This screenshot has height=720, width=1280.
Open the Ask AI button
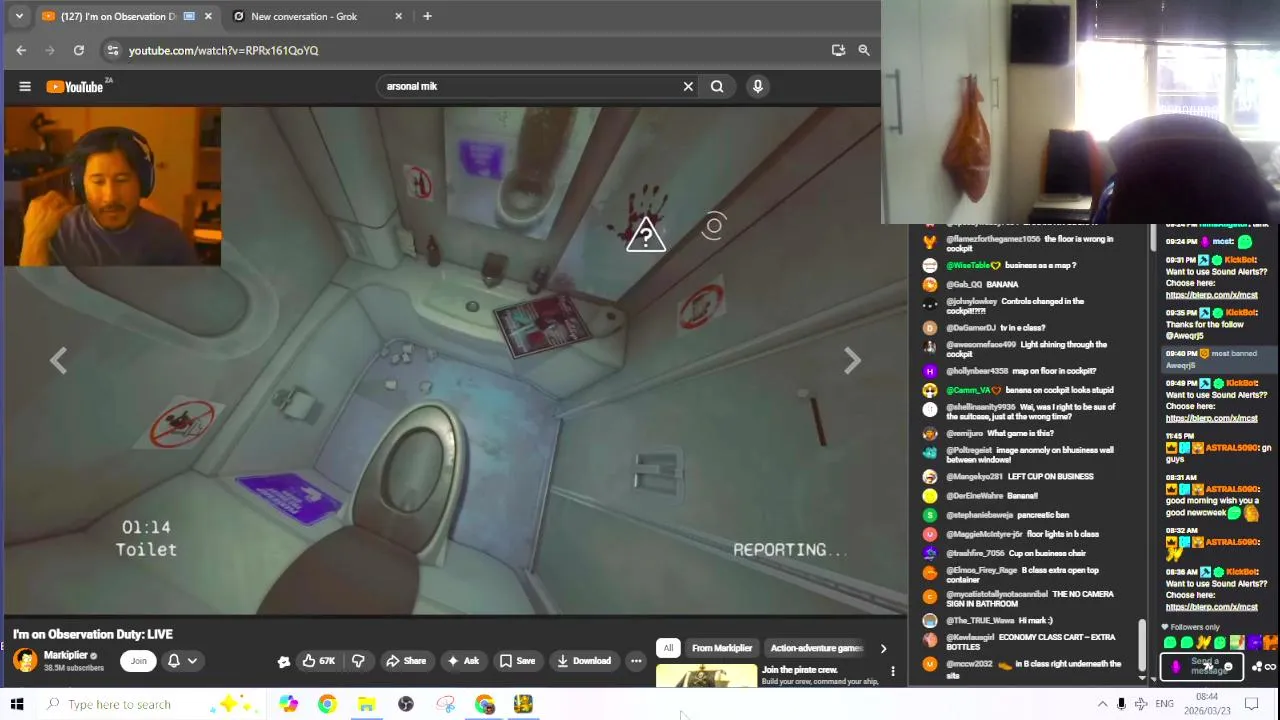[463, 660]
